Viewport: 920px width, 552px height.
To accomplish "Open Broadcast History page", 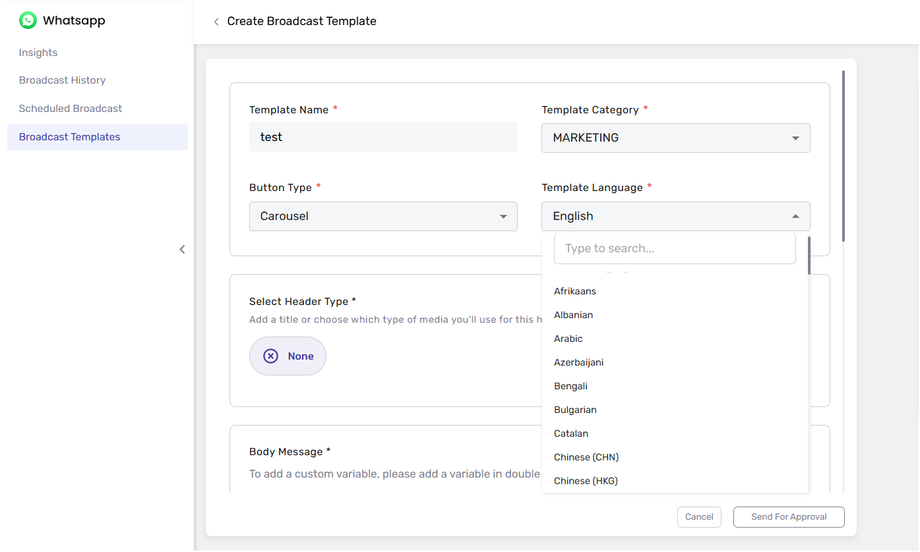I will [x=62, y=80].
